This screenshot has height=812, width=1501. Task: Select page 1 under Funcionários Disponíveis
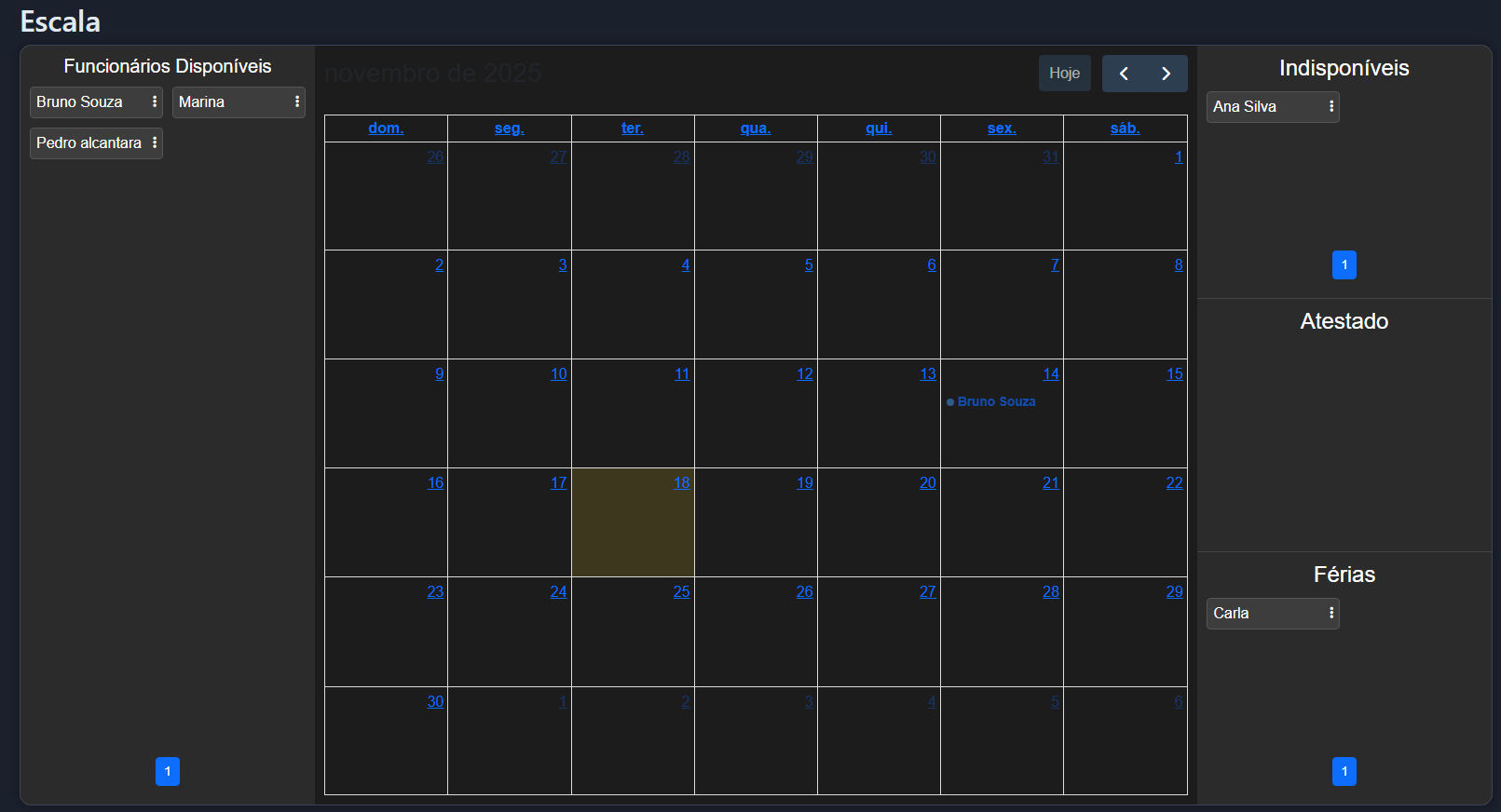(x=168, y=771)
